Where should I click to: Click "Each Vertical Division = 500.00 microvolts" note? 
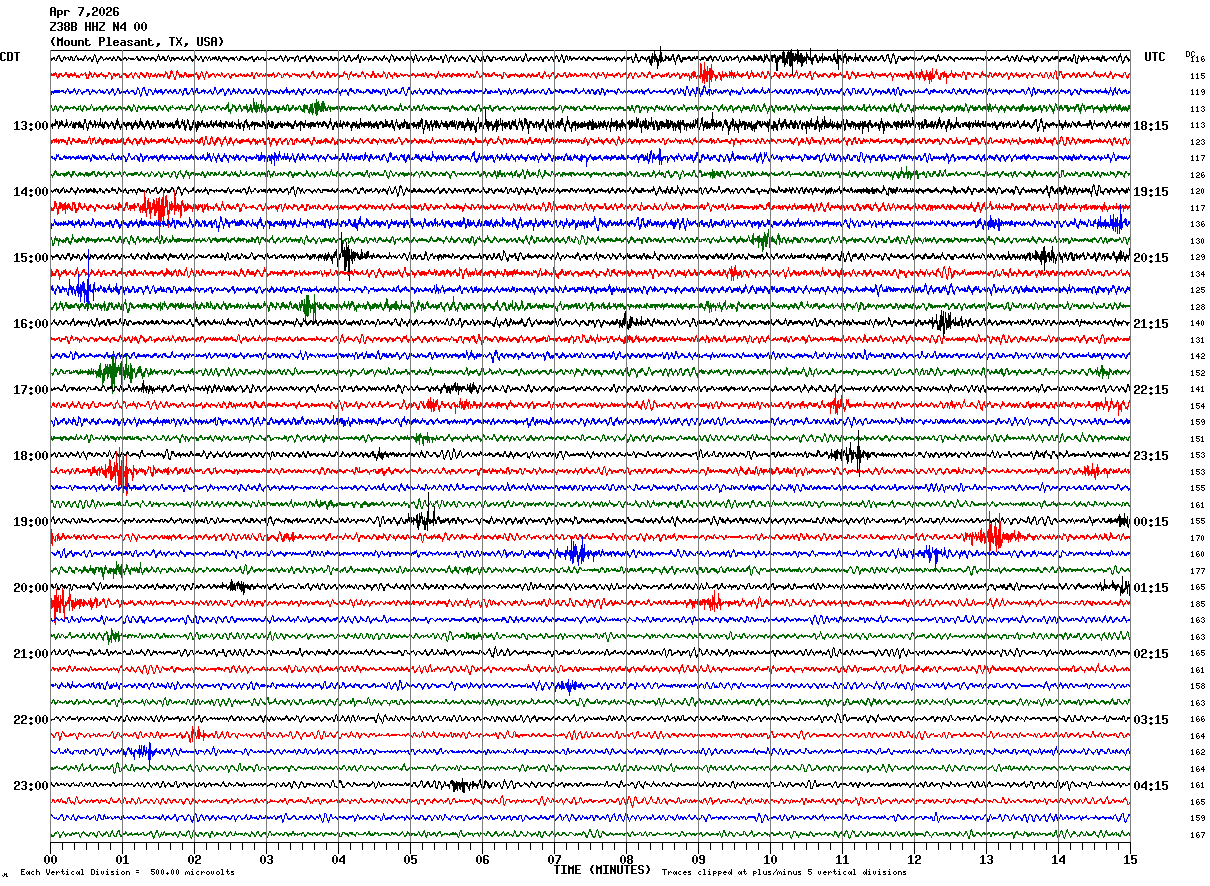(x=127, y=873)
